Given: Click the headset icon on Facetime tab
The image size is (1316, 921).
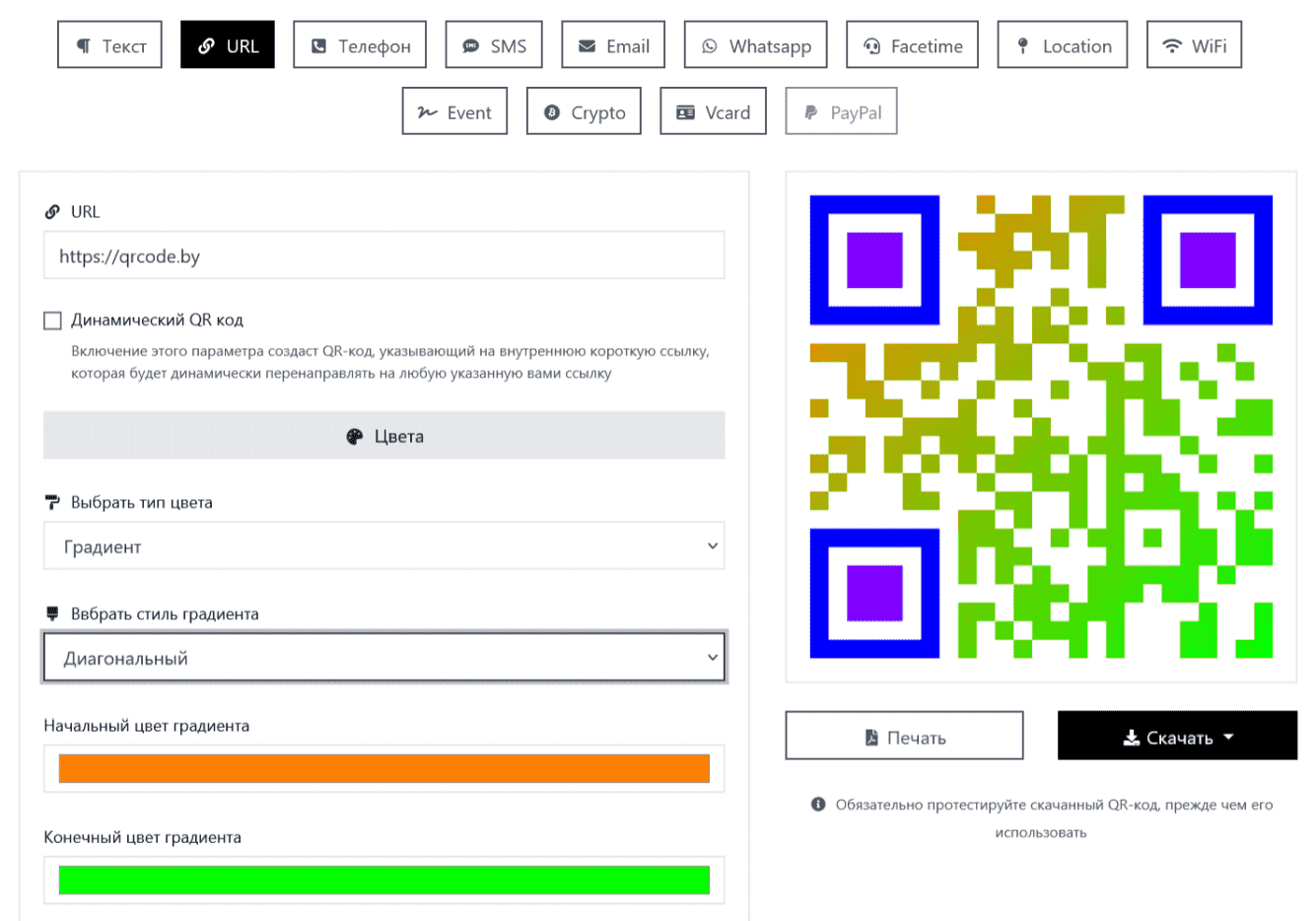Looking at the screenshot, I should 871,46.
